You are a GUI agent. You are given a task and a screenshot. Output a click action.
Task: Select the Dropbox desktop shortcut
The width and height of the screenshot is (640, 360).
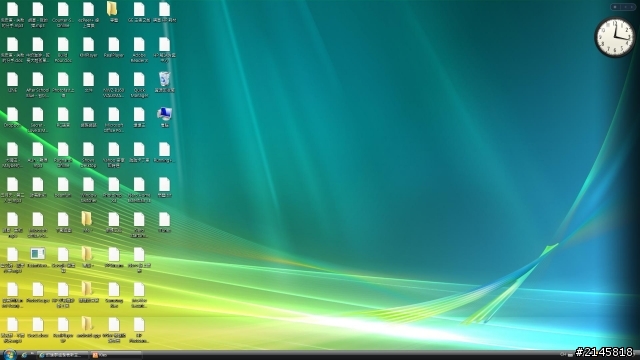coord(12,118)
